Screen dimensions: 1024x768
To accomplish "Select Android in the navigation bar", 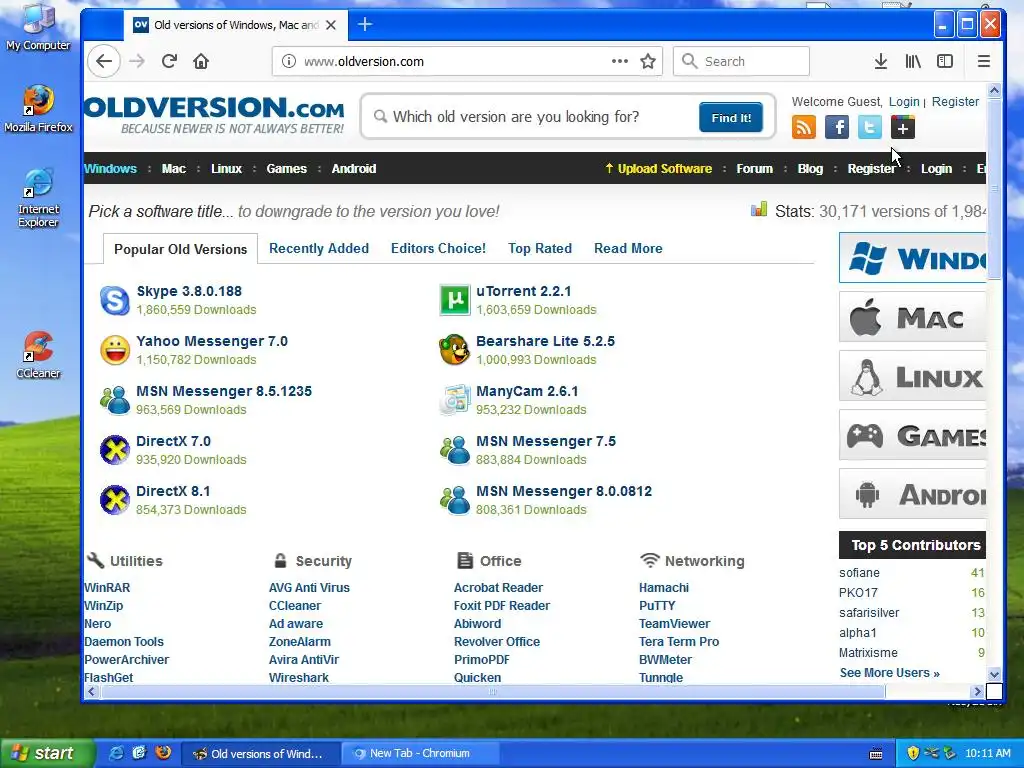I will point(354,168).
